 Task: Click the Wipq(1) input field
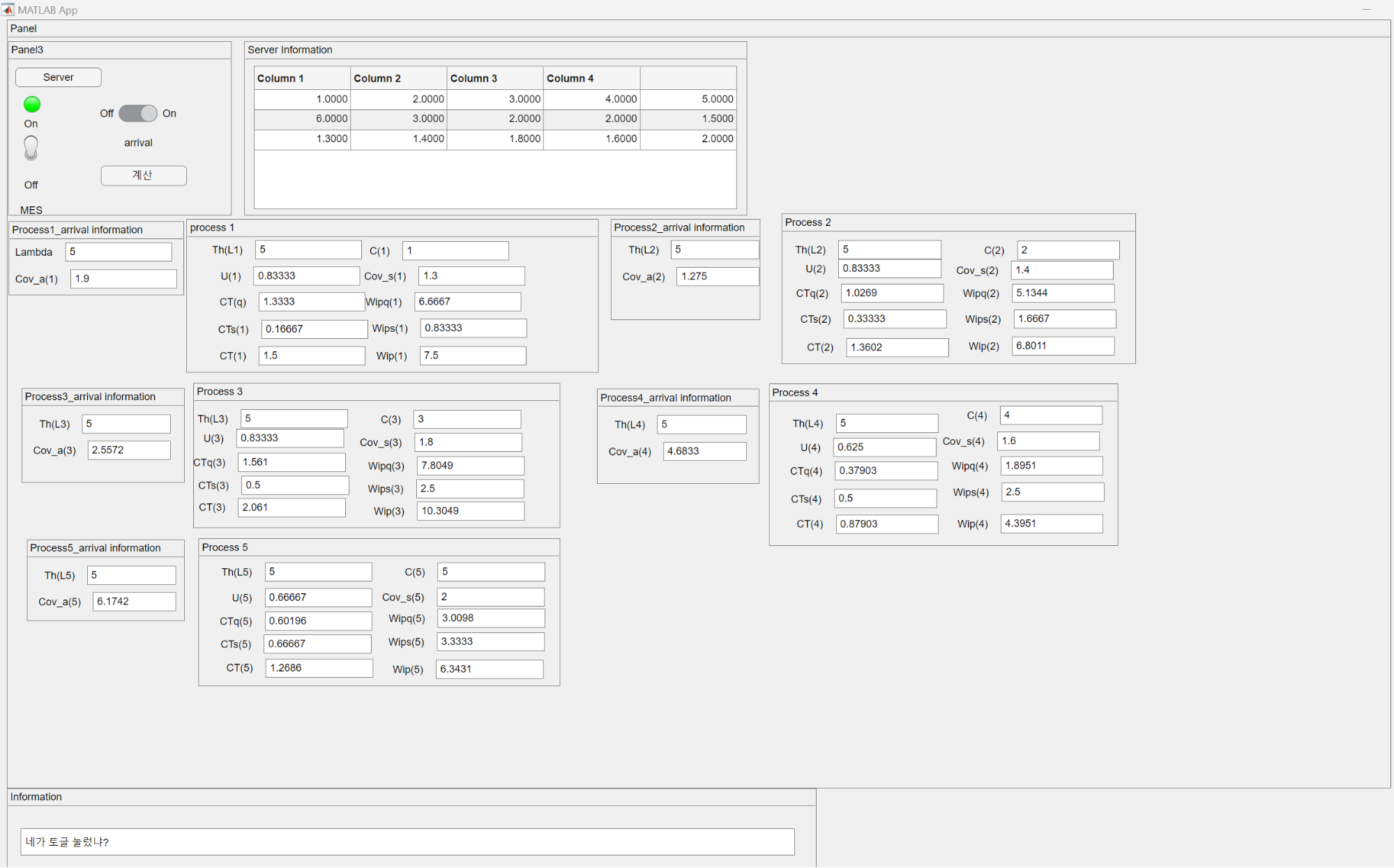pyautogui.click(x=467, y=302)
